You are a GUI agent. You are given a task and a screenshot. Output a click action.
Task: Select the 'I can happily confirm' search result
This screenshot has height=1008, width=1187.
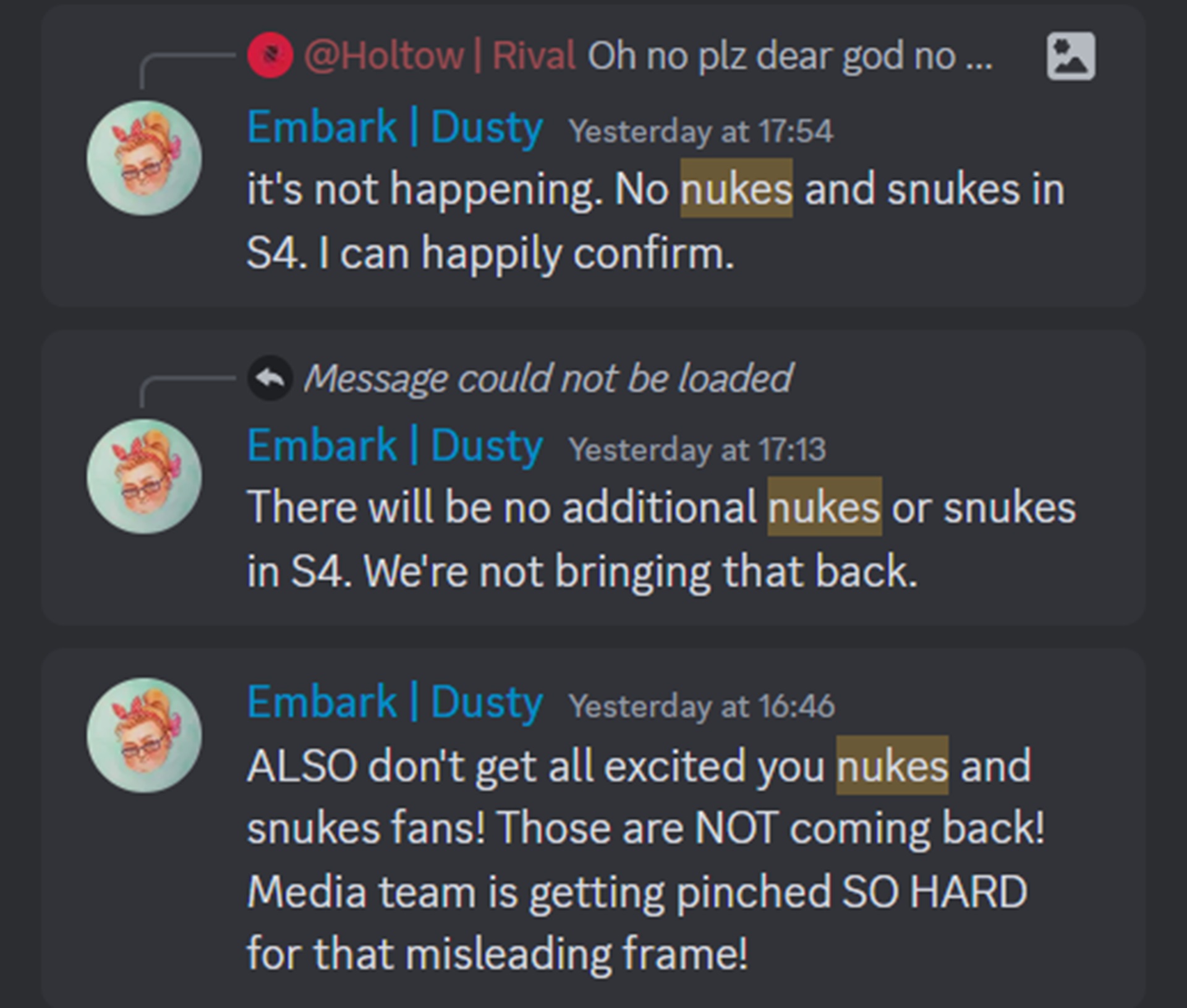click(x=593, y=156)
